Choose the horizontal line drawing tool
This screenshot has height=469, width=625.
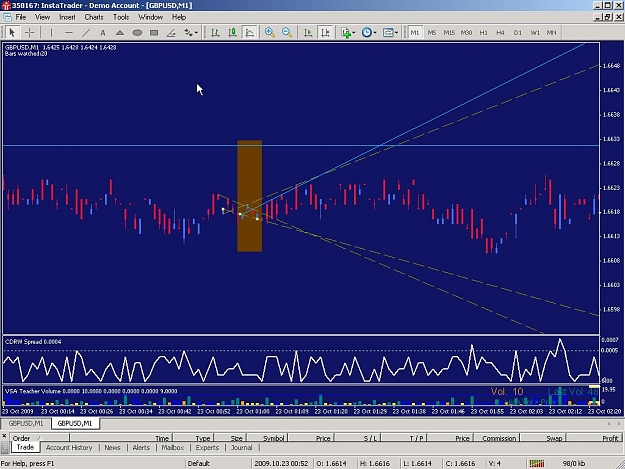pyautogui.click(x=69, y=33)
